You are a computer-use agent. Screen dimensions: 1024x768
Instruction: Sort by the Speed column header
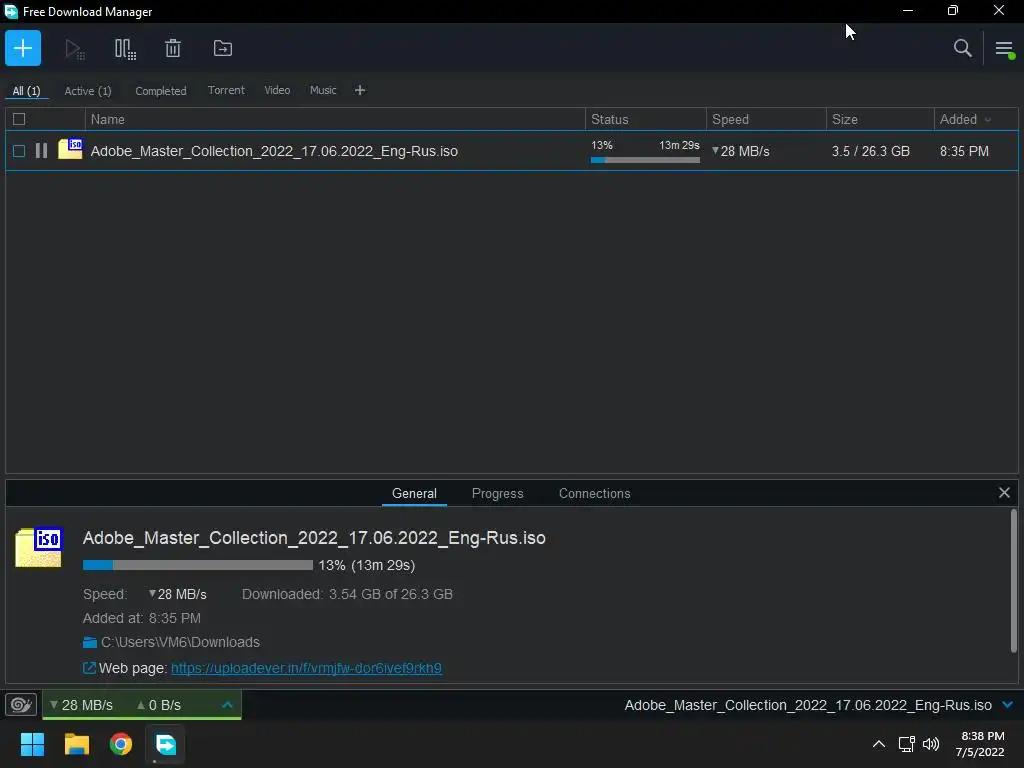click(x=766, y=120)
